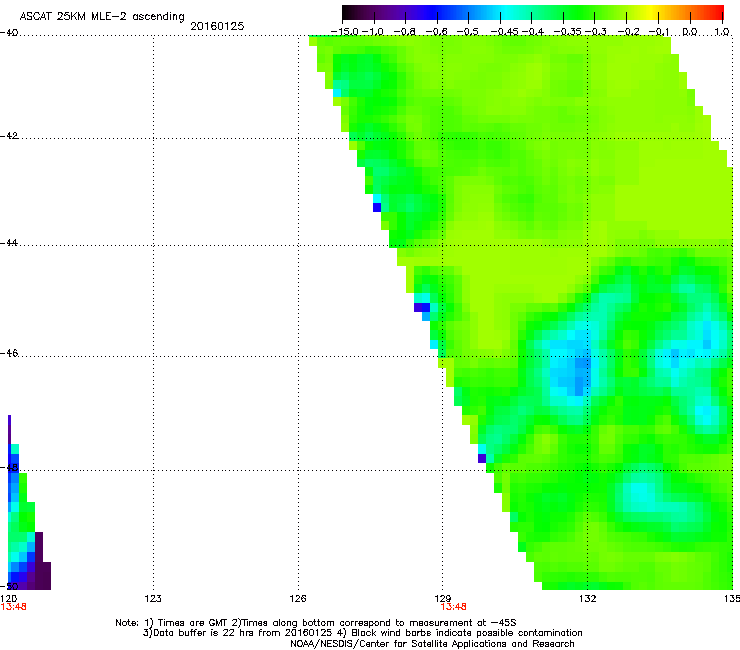Select the -46 latitude axis label
This screenshot has width=740, height=650.
click(x=9, y=354)
